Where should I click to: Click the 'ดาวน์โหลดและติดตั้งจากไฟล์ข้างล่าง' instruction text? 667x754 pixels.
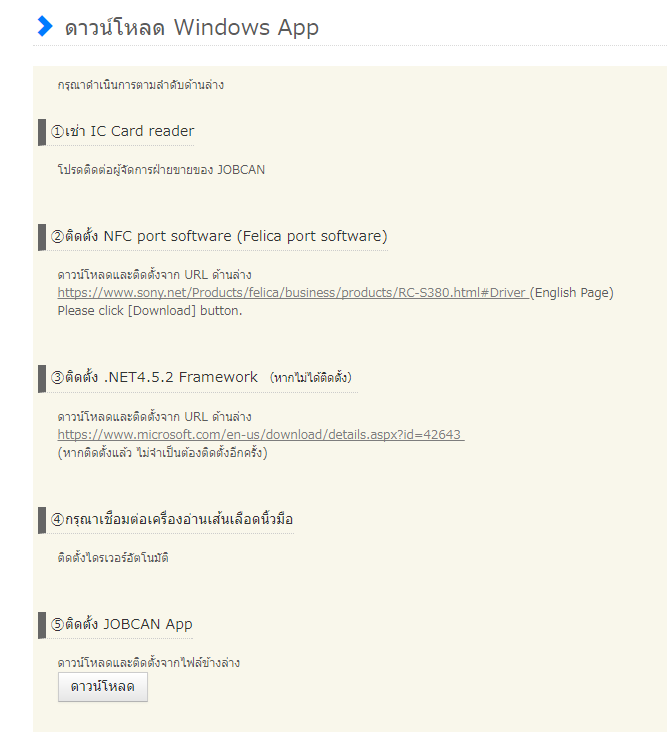149,663
